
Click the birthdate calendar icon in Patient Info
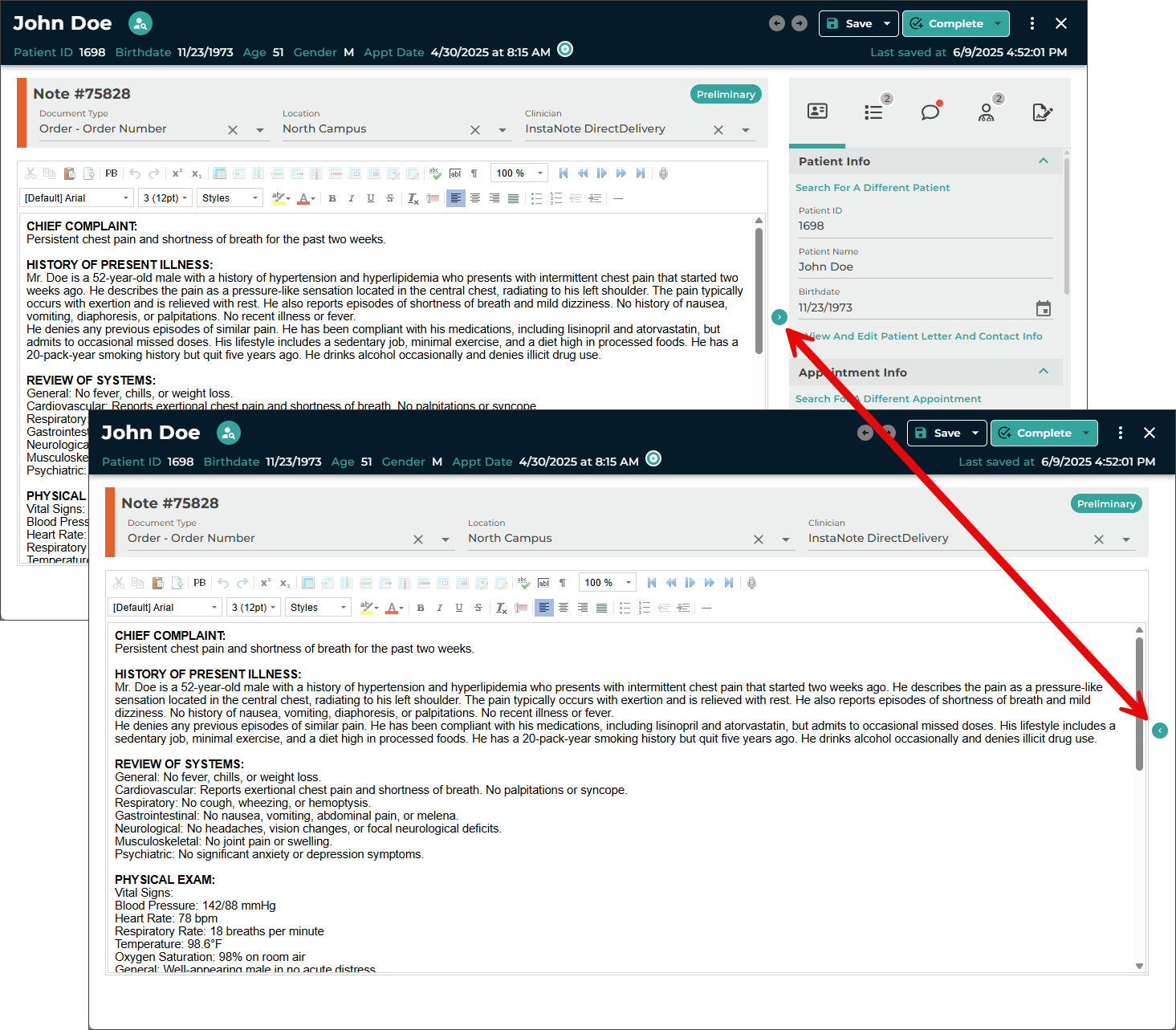(1043, 308)
